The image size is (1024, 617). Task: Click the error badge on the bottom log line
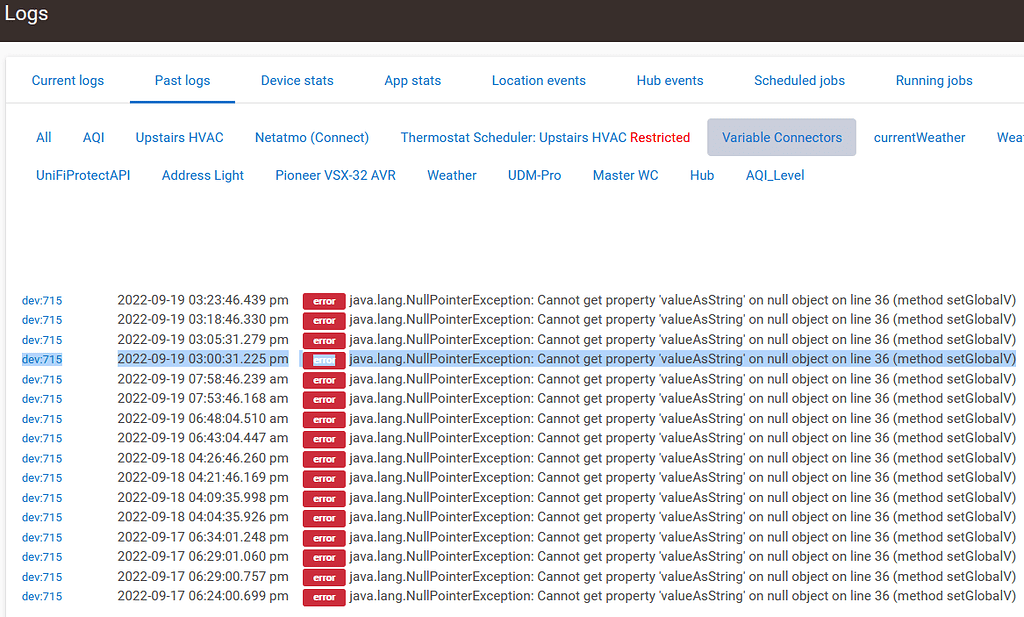point(324,596)
